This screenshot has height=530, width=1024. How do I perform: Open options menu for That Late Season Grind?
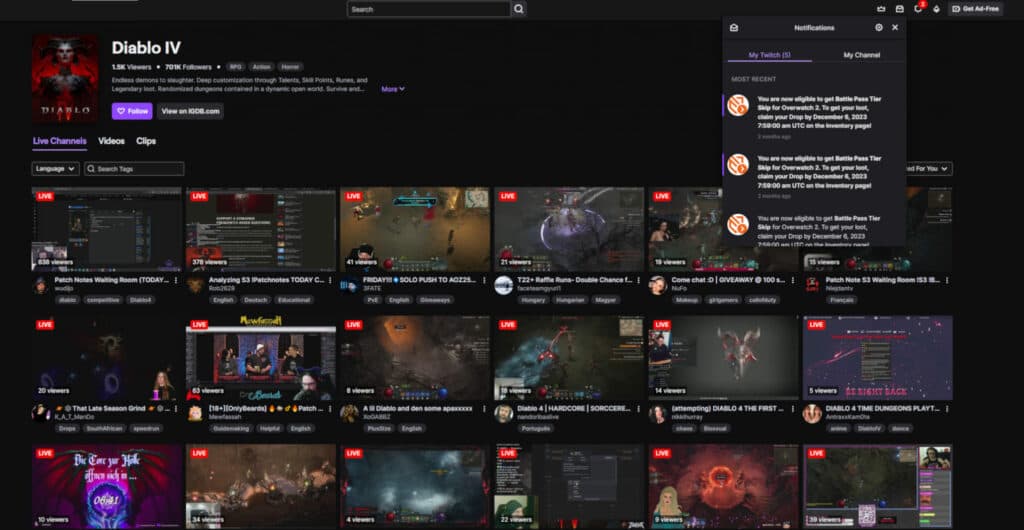point(176,409)
